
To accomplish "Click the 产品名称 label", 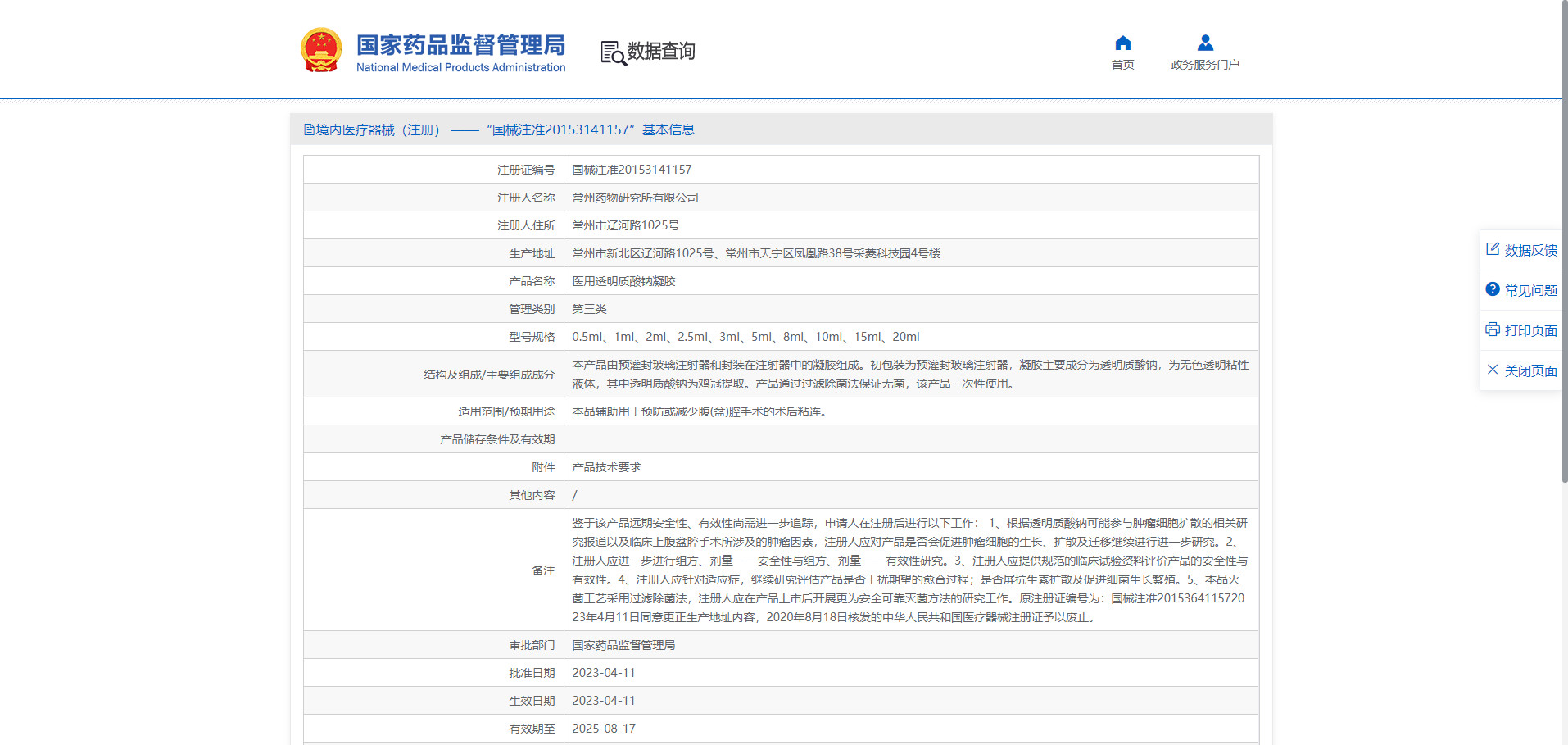I will coord(532,281).
